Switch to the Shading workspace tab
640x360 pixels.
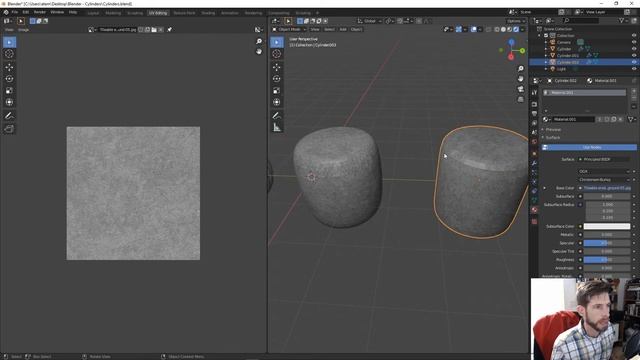208,13
